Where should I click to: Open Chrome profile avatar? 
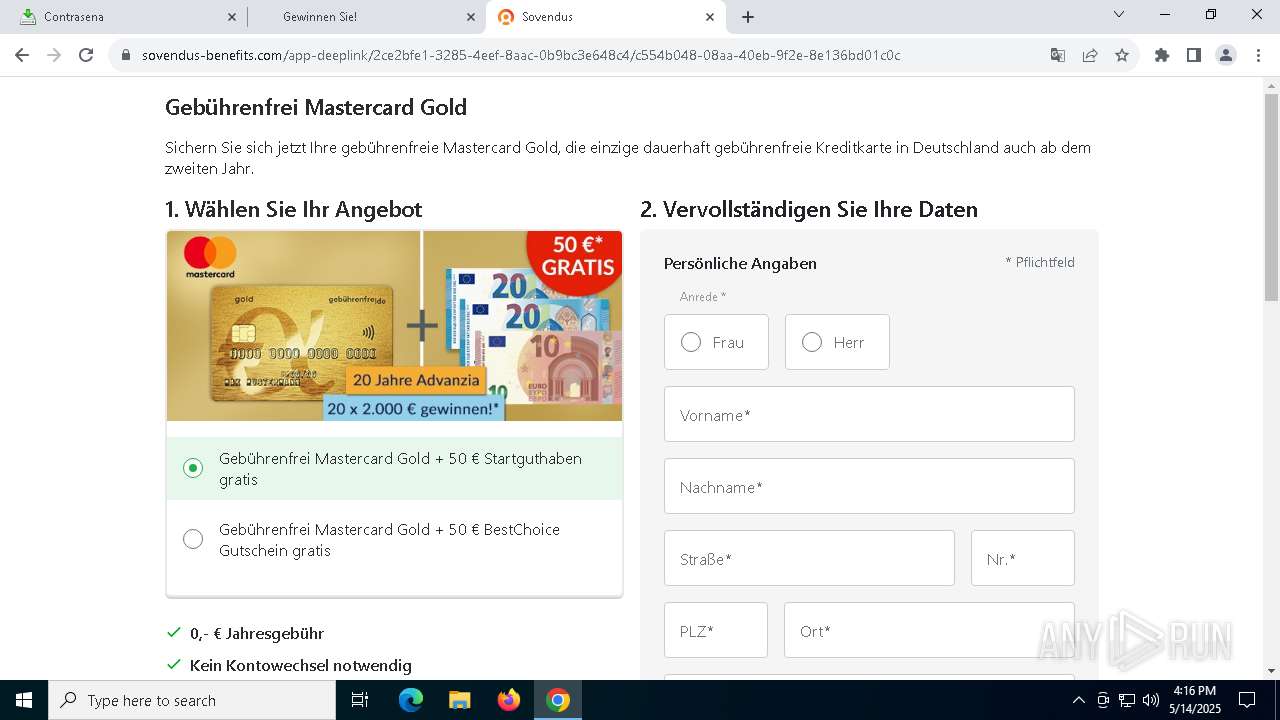click(1226, 55)
